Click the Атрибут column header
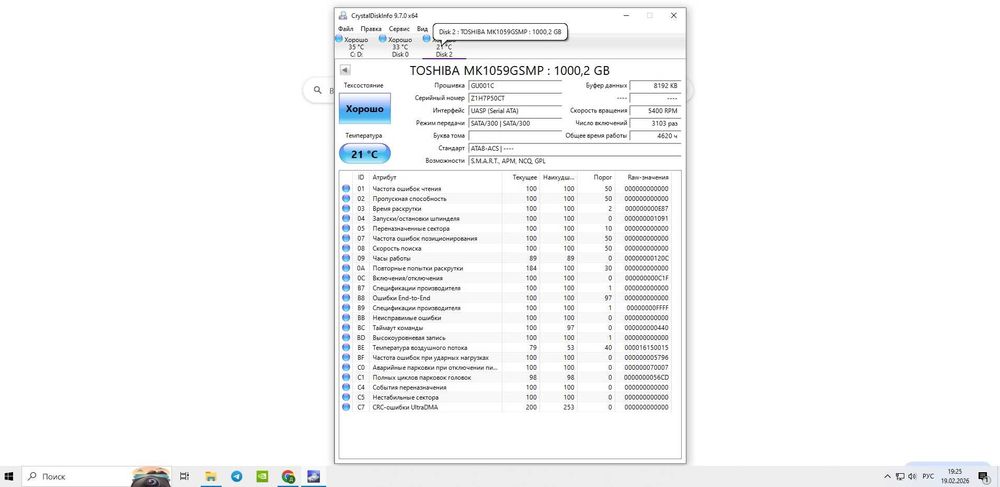The width and height of the screenshot is (1000, 487). (x=436, y=177)
